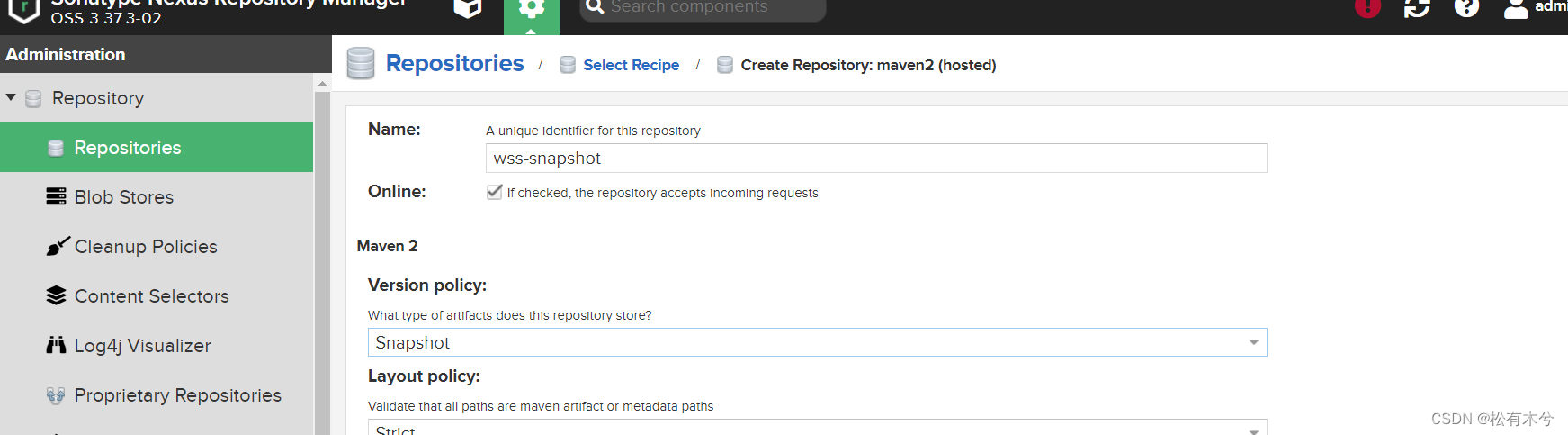Image resolution: width=1568 pixels, height=435 pixels.
Task: Click the Nexus logo at the top left
Action: point(23,10)
